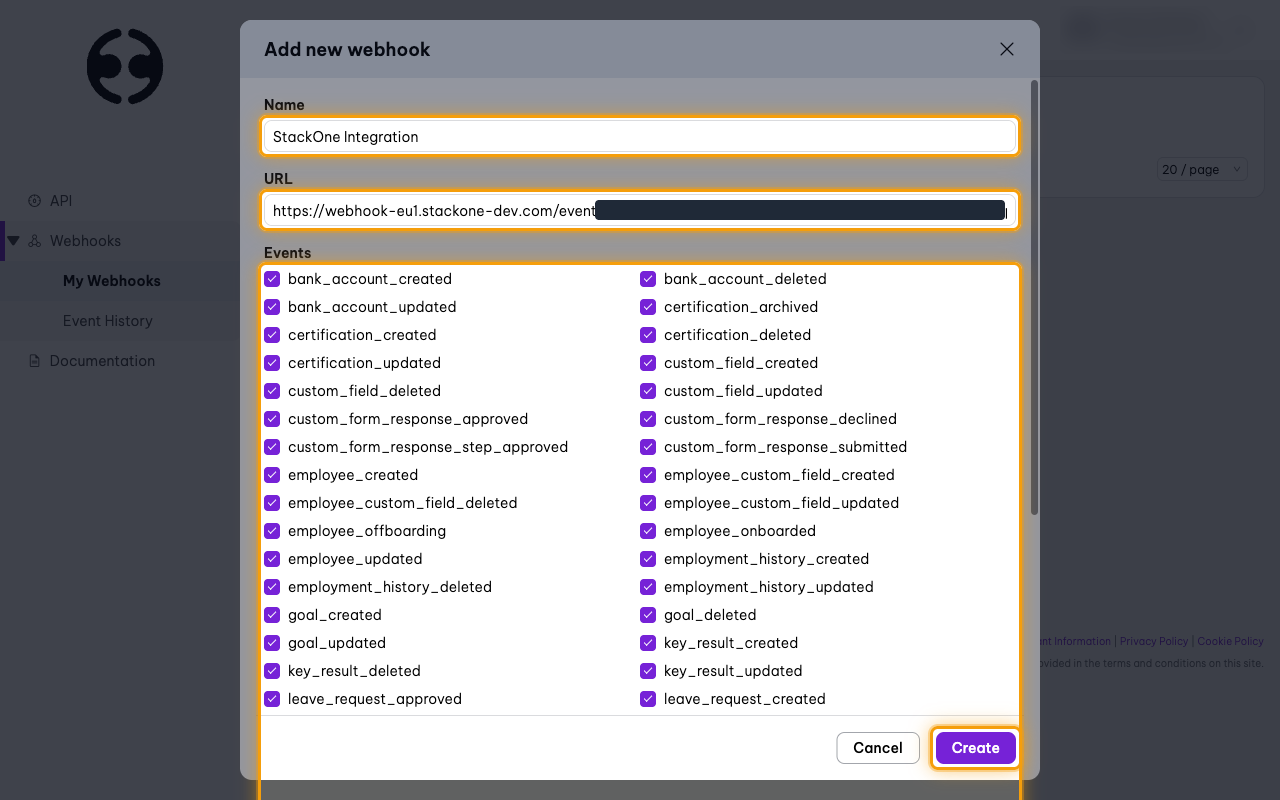Screen dimensions: 1280x800
Task: Uncheck employment_history_updated event
Action: [648, 587]
